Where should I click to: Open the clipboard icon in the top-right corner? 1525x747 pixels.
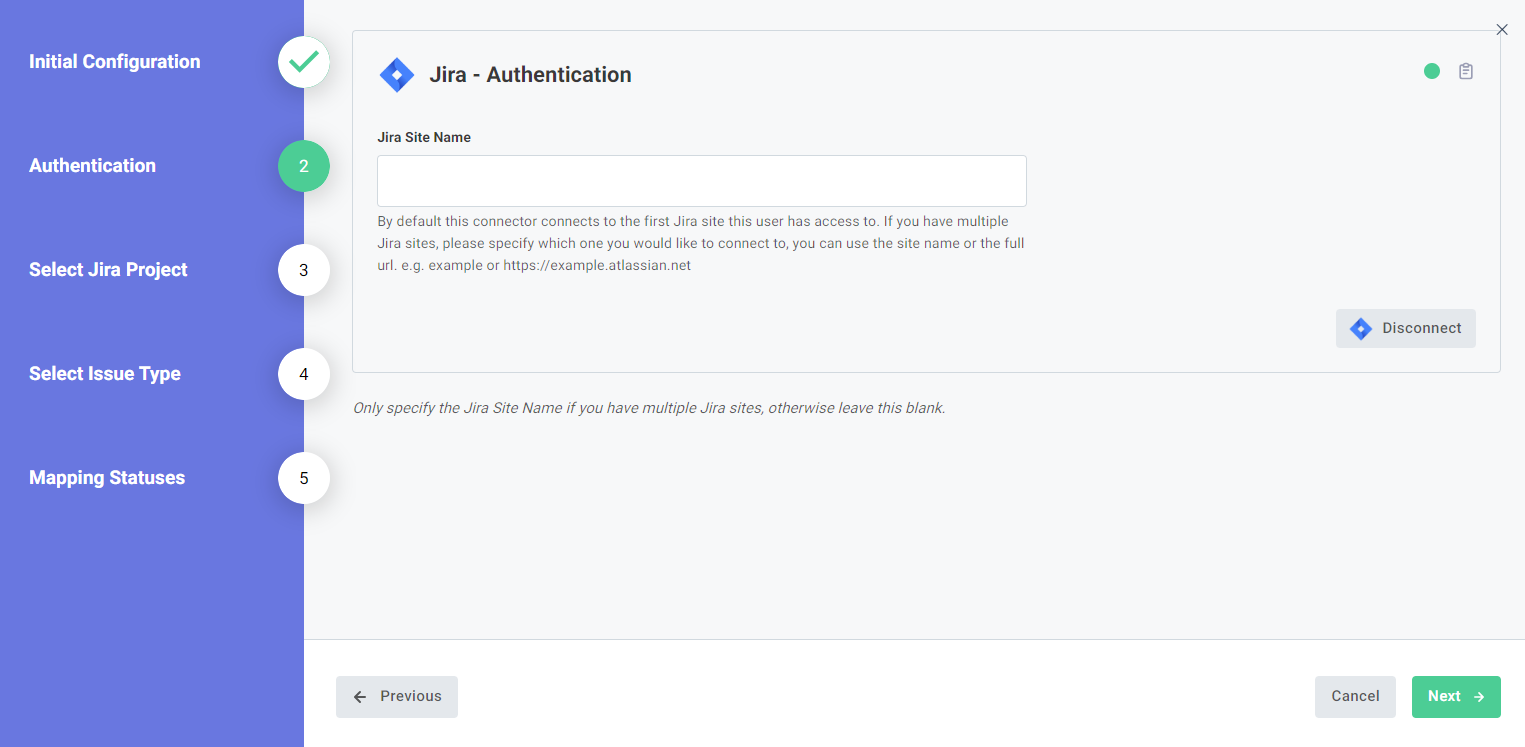tap(1466, 71)
